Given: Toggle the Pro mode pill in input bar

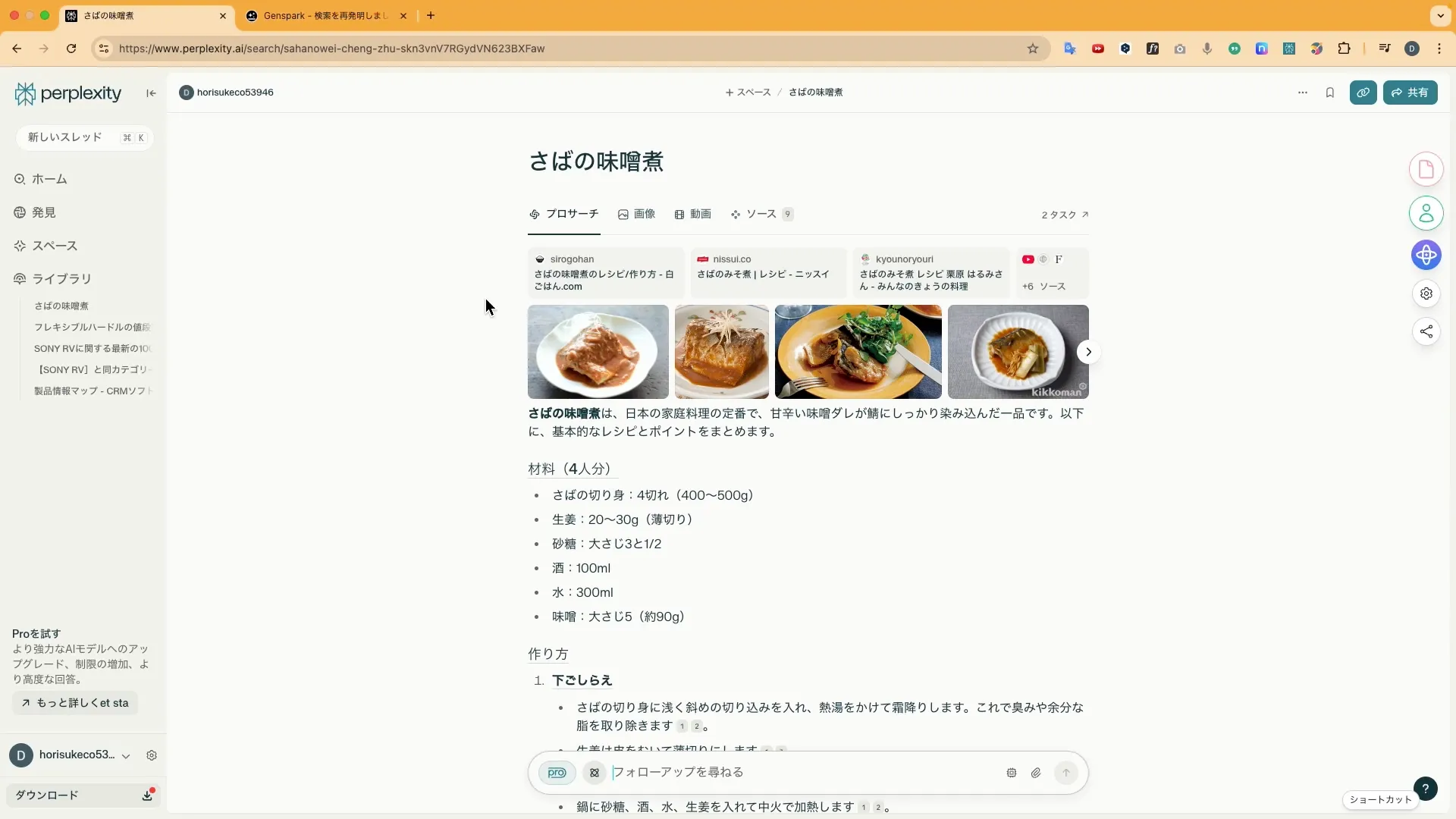Looking at the screenshot, I should pyautogui.click(x=557, y=773).
